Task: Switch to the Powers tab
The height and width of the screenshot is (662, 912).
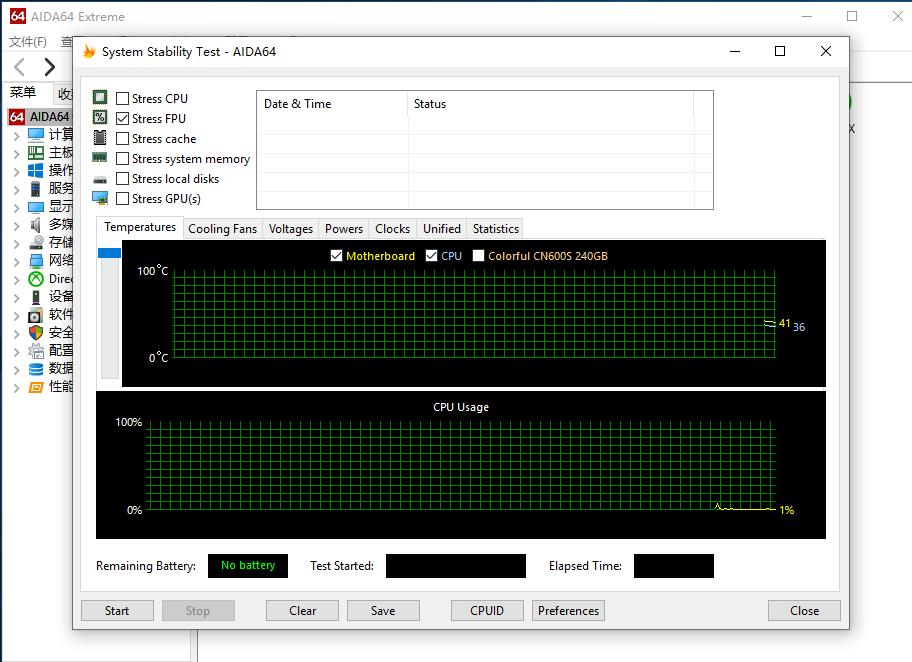Action: click(x=344, y=229)
